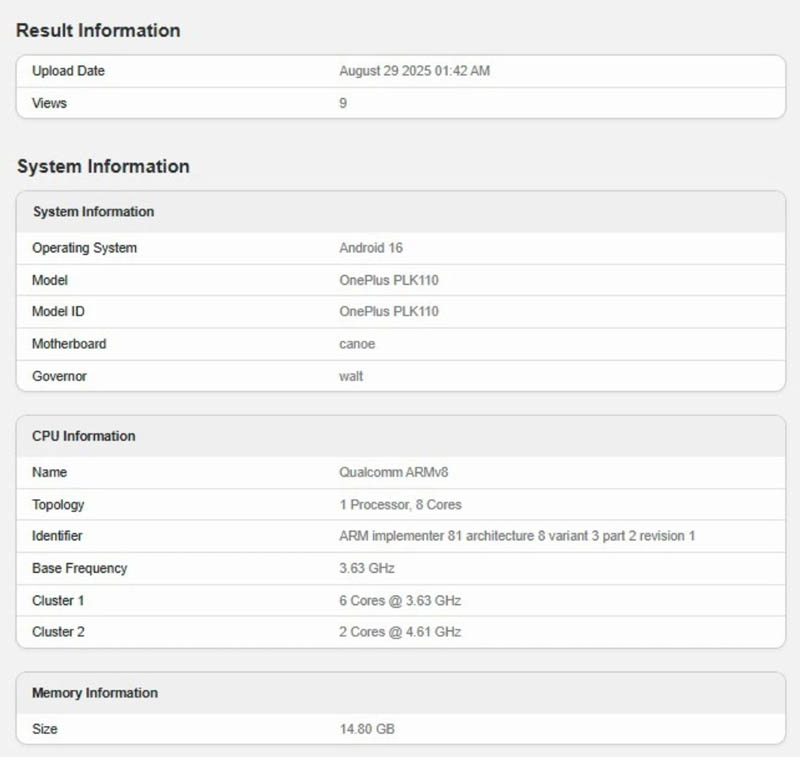Select the Governor value walt

pyautogui.click(x=351, y=376)
